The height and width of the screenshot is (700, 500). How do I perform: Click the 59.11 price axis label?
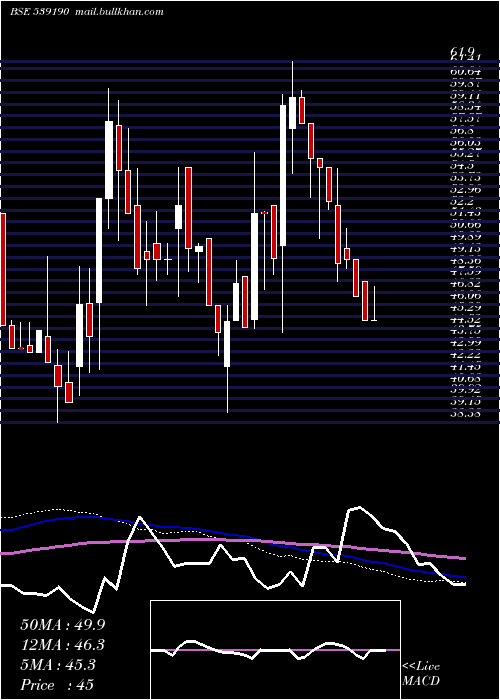tap(465, 95)
